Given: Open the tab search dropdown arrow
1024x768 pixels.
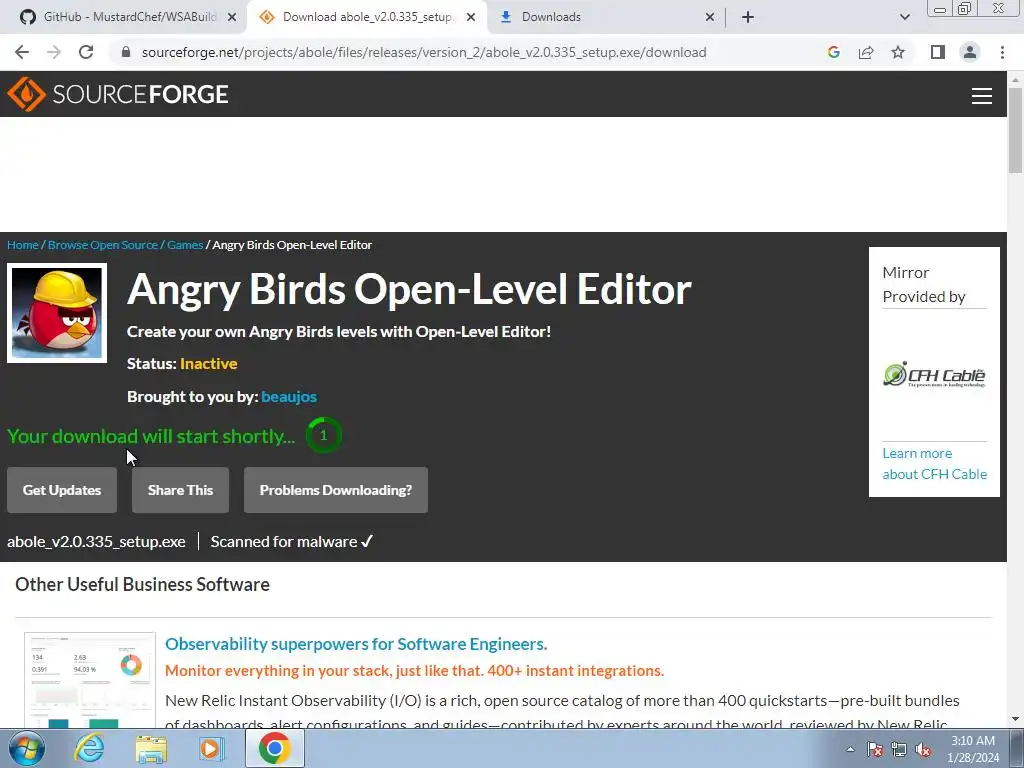Looking at the screenshot, I should [x=904, y=18].
